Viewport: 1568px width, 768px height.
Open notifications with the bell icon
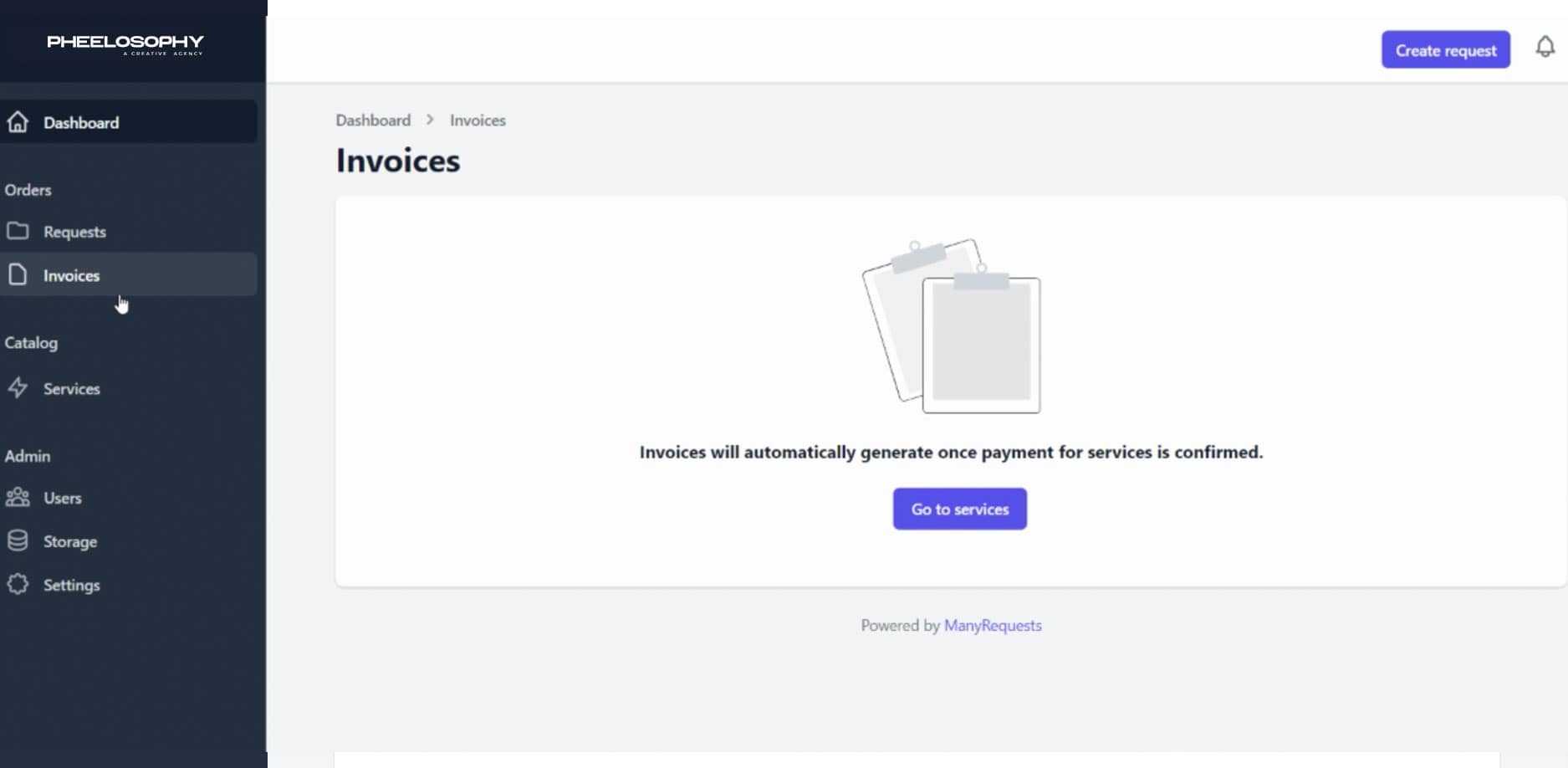[x=1545, y=48]
